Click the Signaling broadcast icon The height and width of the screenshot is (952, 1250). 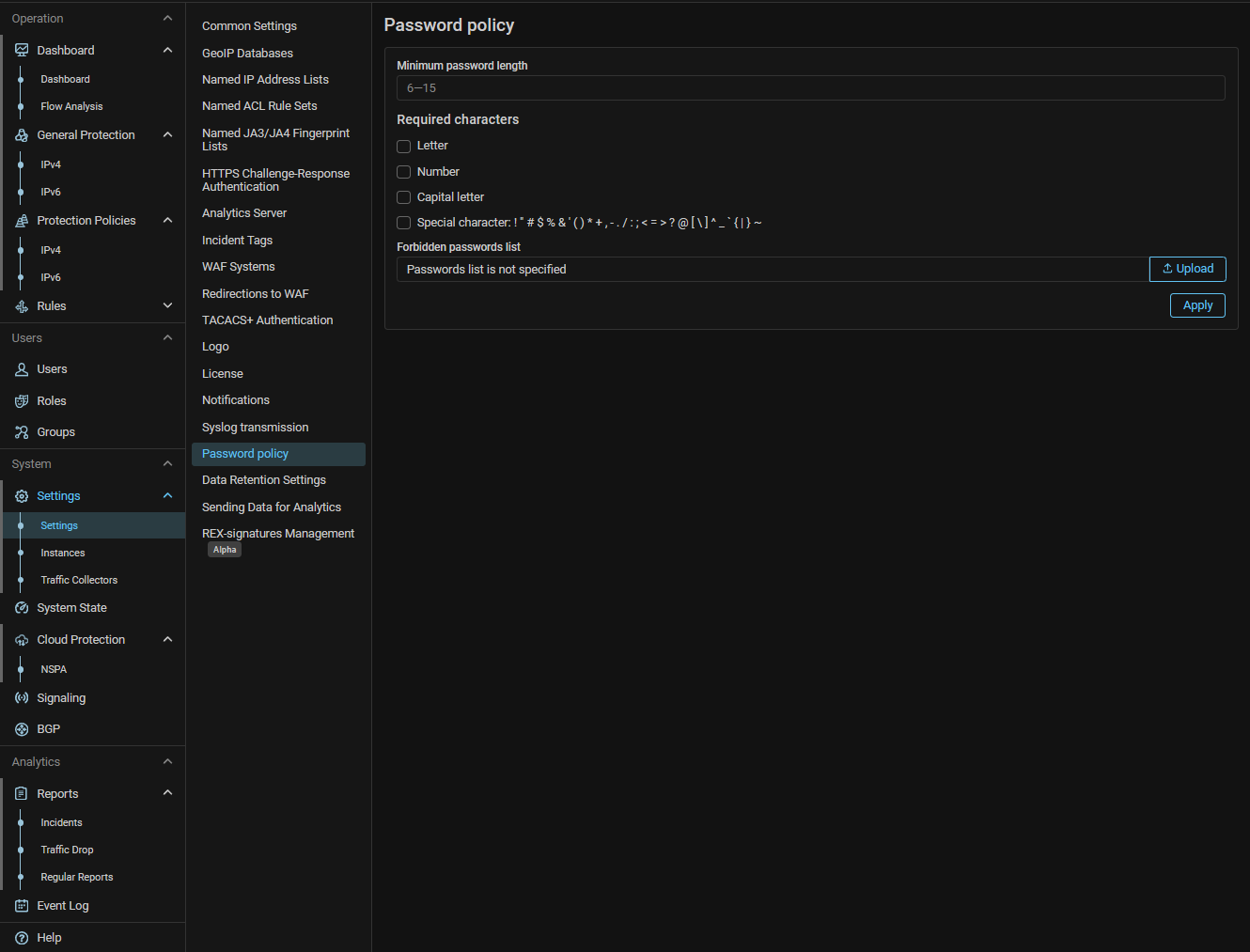point(22,698)
